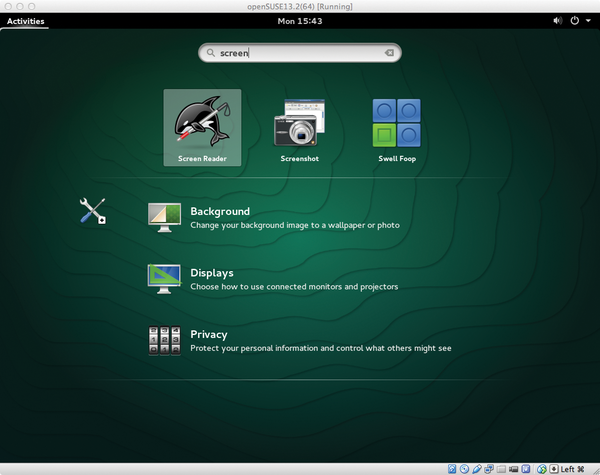Screen dimensions: 600x475
Task: Click the "Screenshot" label
Action: [300, 158]
